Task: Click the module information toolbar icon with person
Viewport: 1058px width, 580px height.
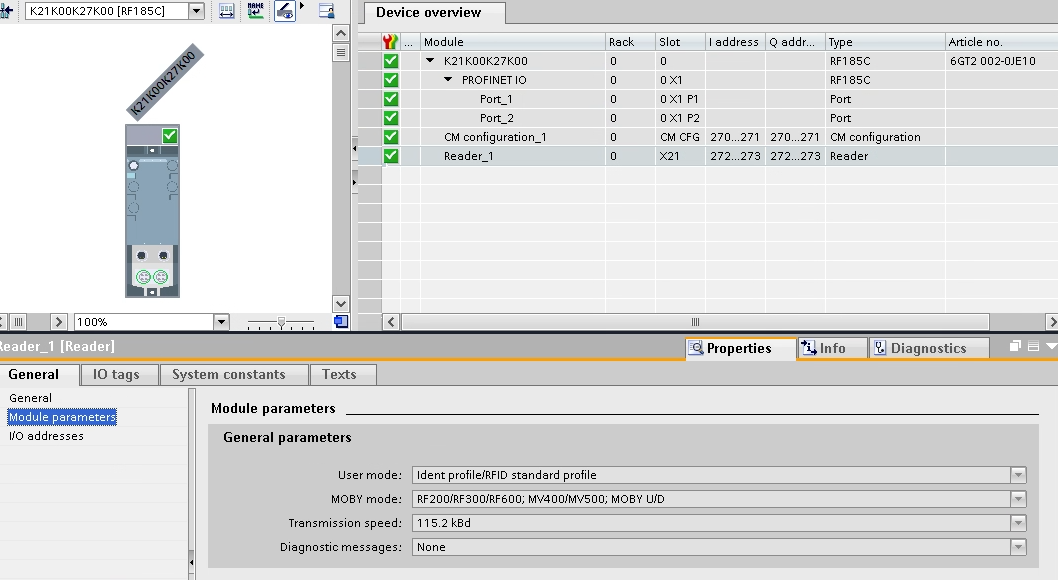Action: tap(327, 11)
